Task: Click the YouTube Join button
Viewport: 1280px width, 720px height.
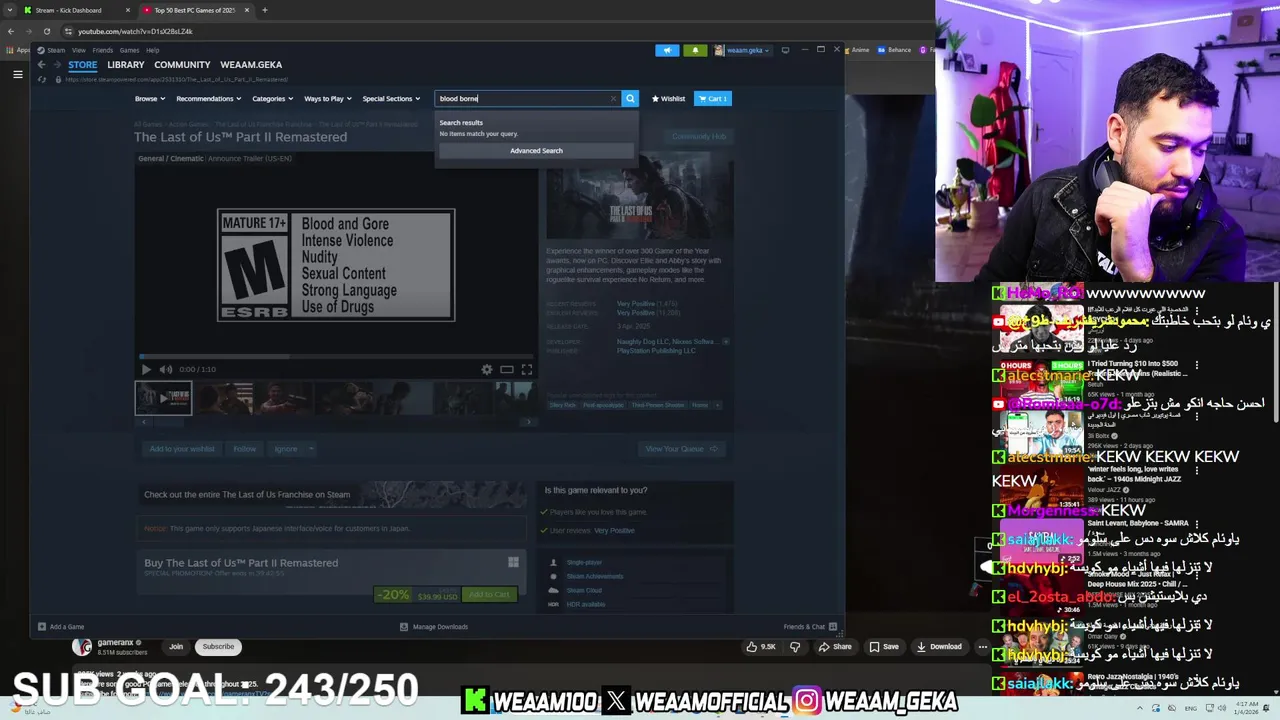Action: coord(176,647)
